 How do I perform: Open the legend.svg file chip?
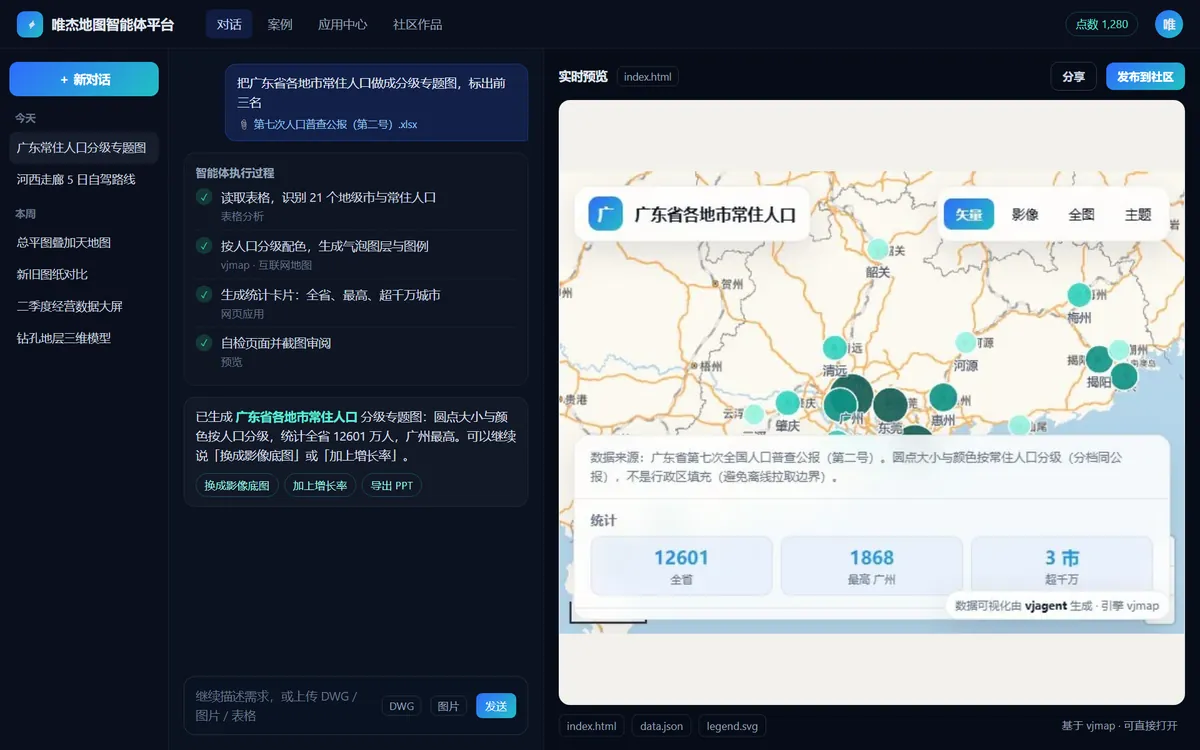732,726
